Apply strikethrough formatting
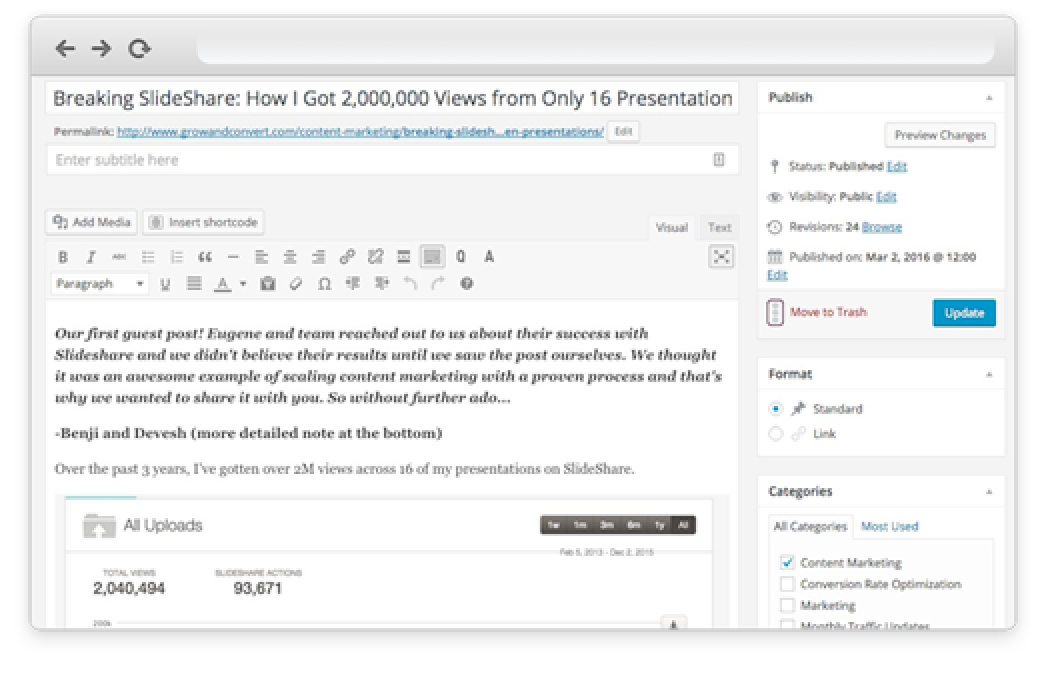This screenshot has height=694, width=1046. [119, 257]
